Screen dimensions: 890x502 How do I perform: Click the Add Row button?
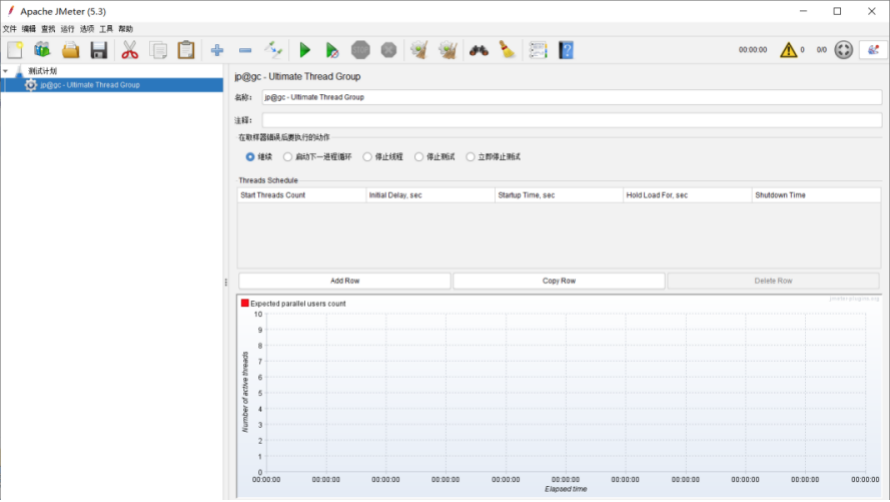[x=345, y=281]
